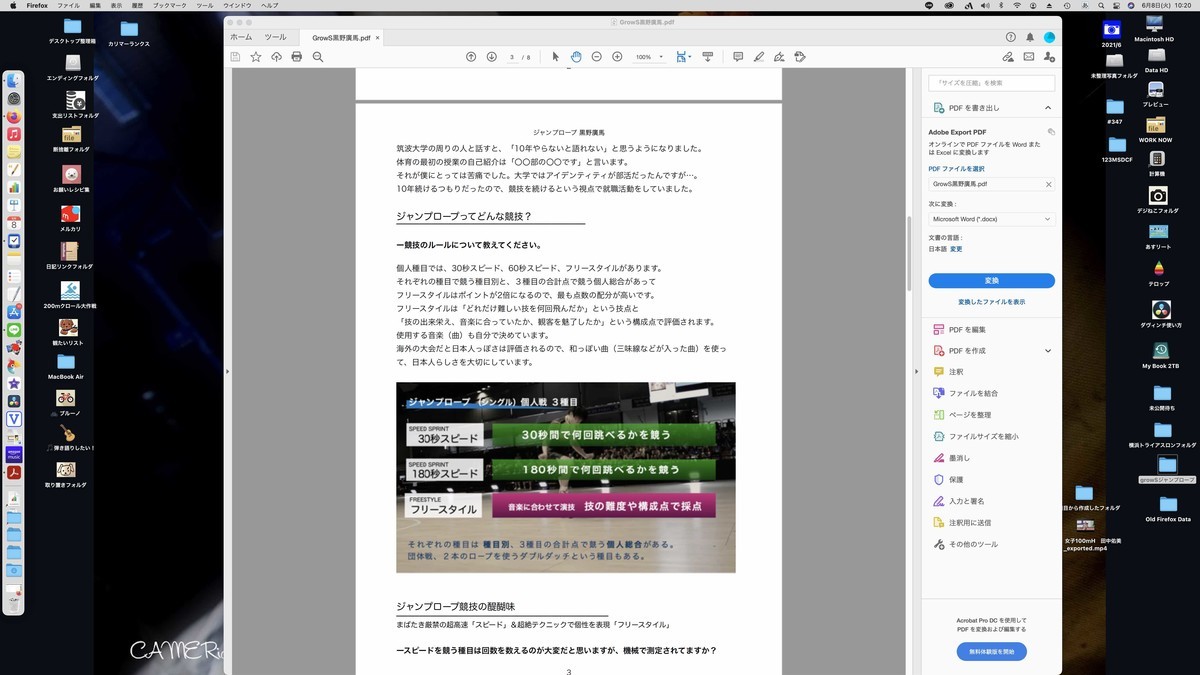Select the highlighter pen tool
This screenshot has width=1200, height=675.
[x=759, y=57]
